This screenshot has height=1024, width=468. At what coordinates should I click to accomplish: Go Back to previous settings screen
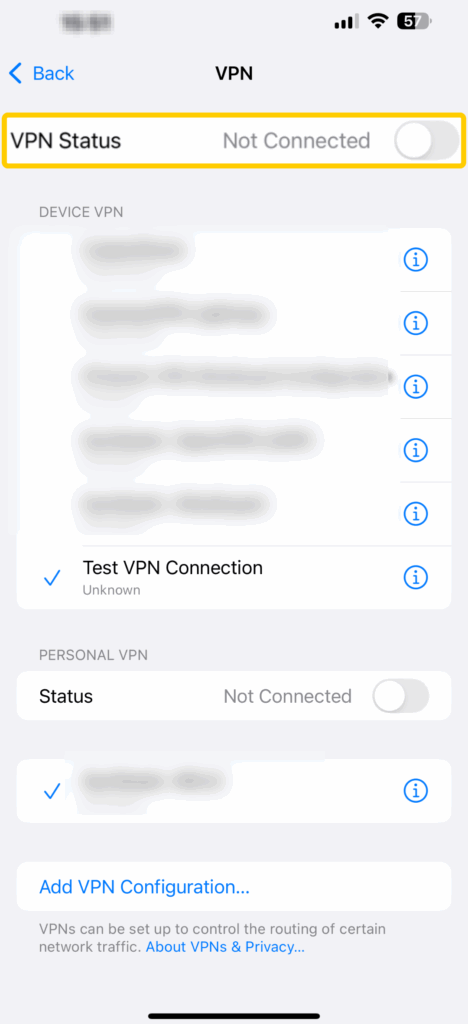click(x=42, y=73)
